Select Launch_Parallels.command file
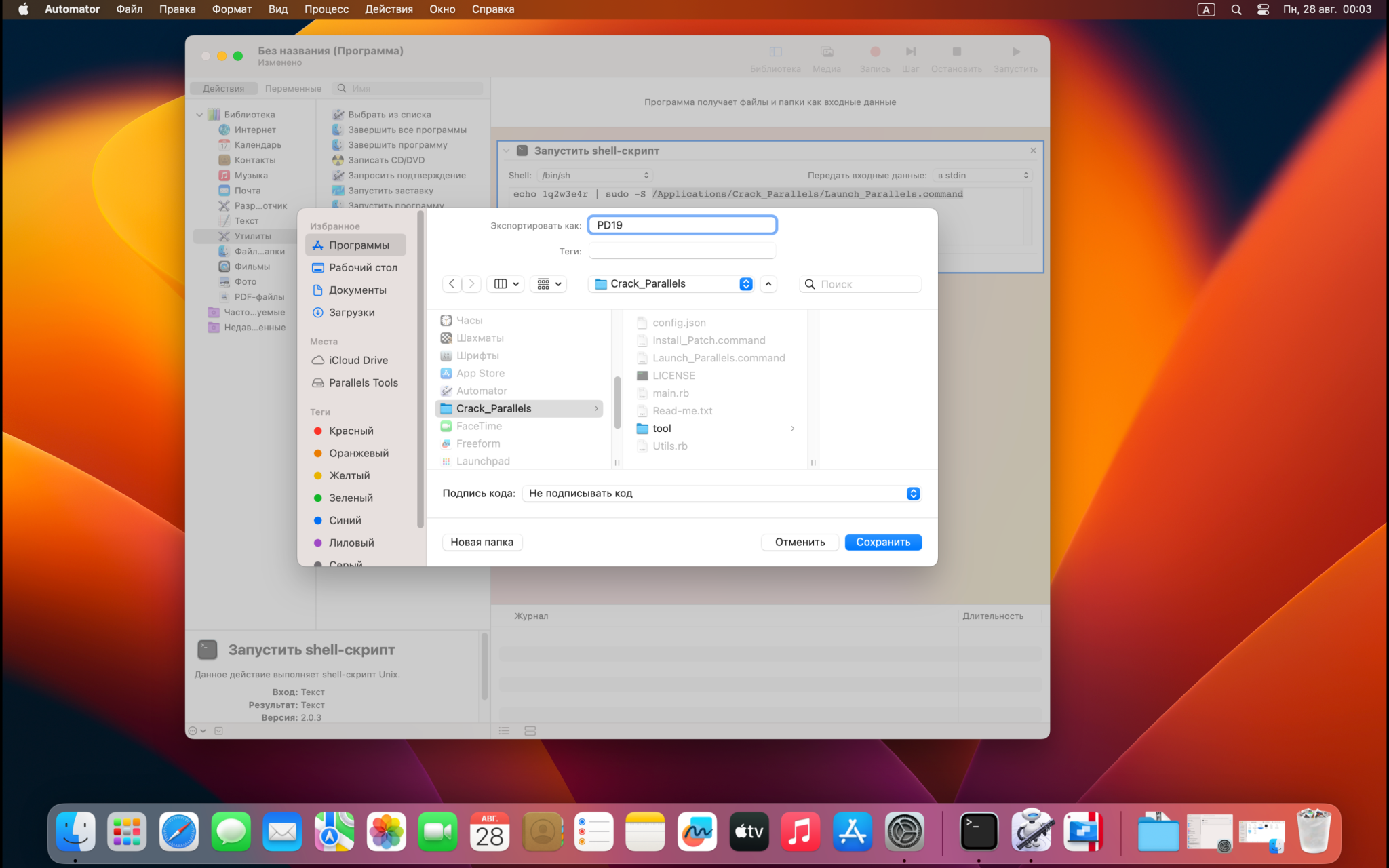This screenshot has height=868, width=1389. pyautogui.click(x=718, y=357)
